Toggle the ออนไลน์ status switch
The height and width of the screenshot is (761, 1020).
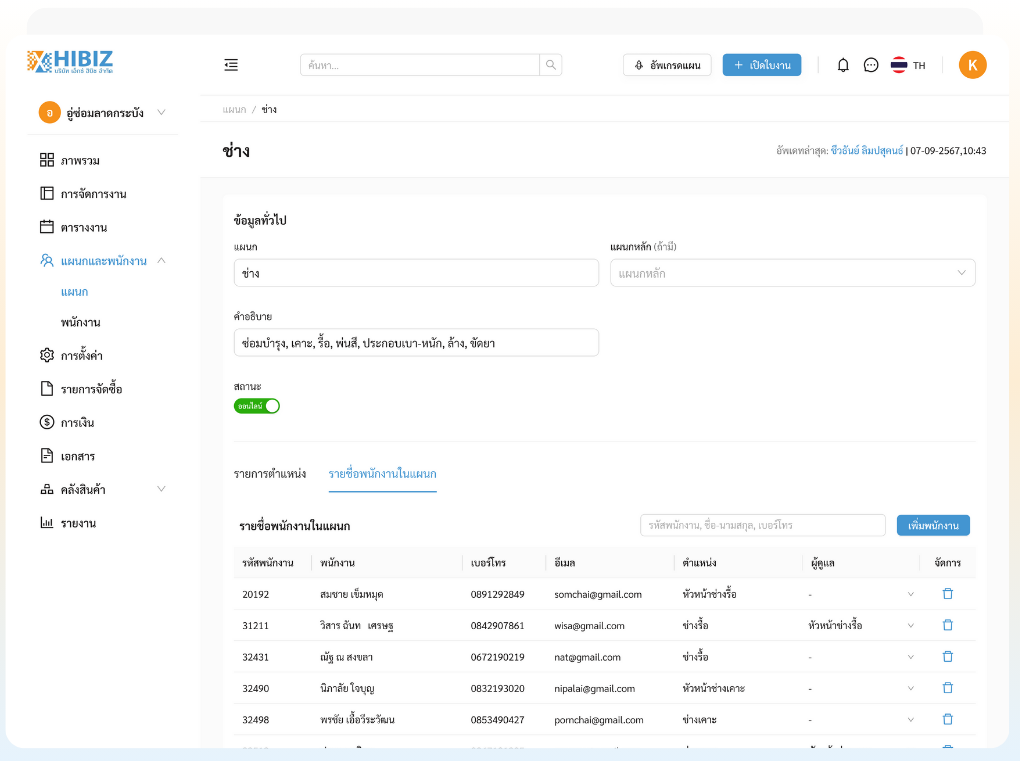point(257,406)
